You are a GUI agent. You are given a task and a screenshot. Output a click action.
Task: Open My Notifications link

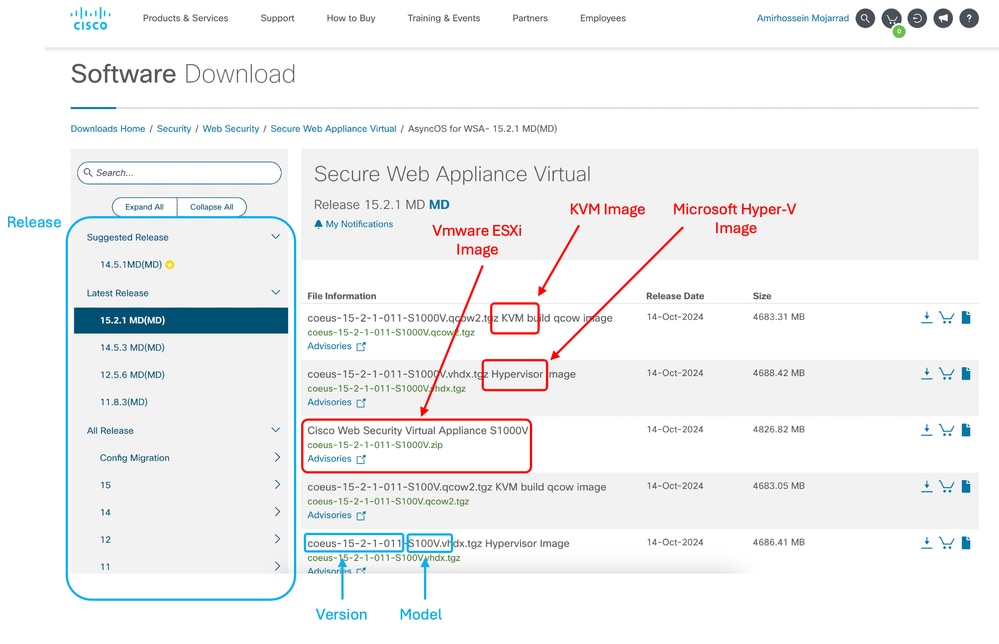[359, 224]
